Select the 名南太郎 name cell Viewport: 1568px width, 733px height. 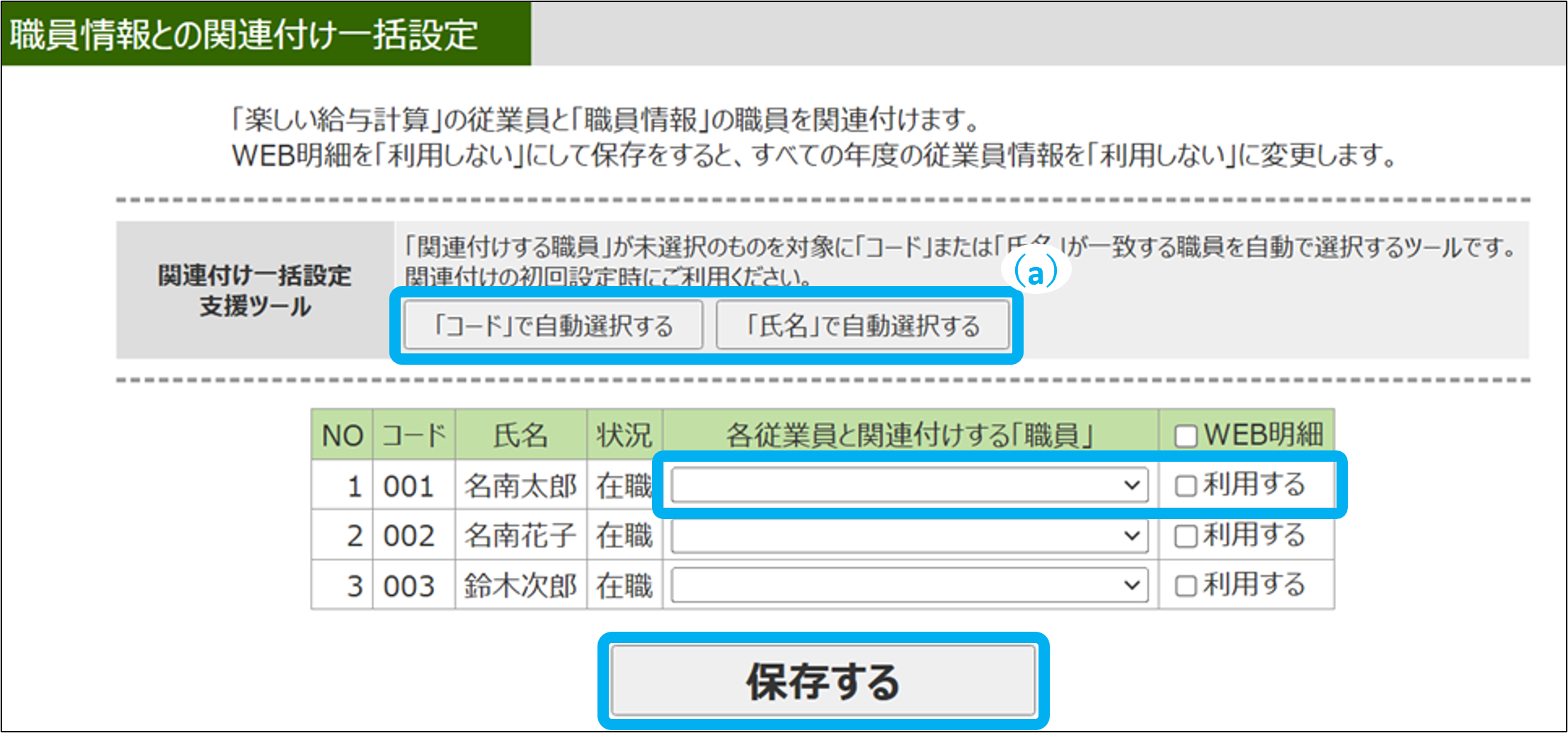pyautogui.click(x=520, y=486)
